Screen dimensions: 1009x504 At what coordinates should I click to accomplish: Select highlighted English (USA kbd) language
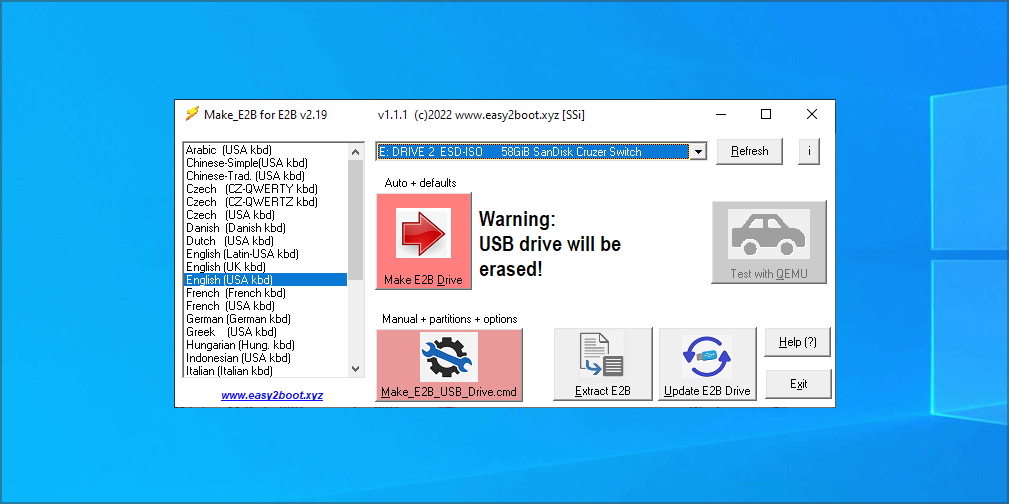(265, 279)
